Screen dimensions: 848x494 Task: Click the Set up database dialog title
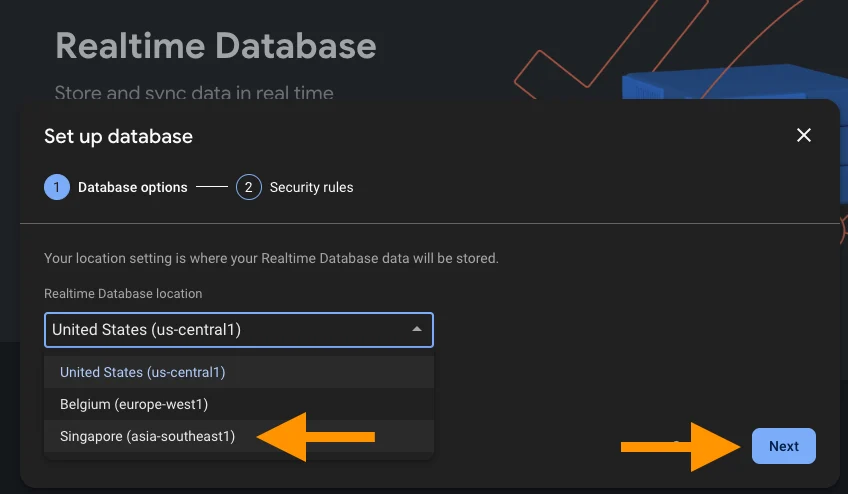point(118,136)
